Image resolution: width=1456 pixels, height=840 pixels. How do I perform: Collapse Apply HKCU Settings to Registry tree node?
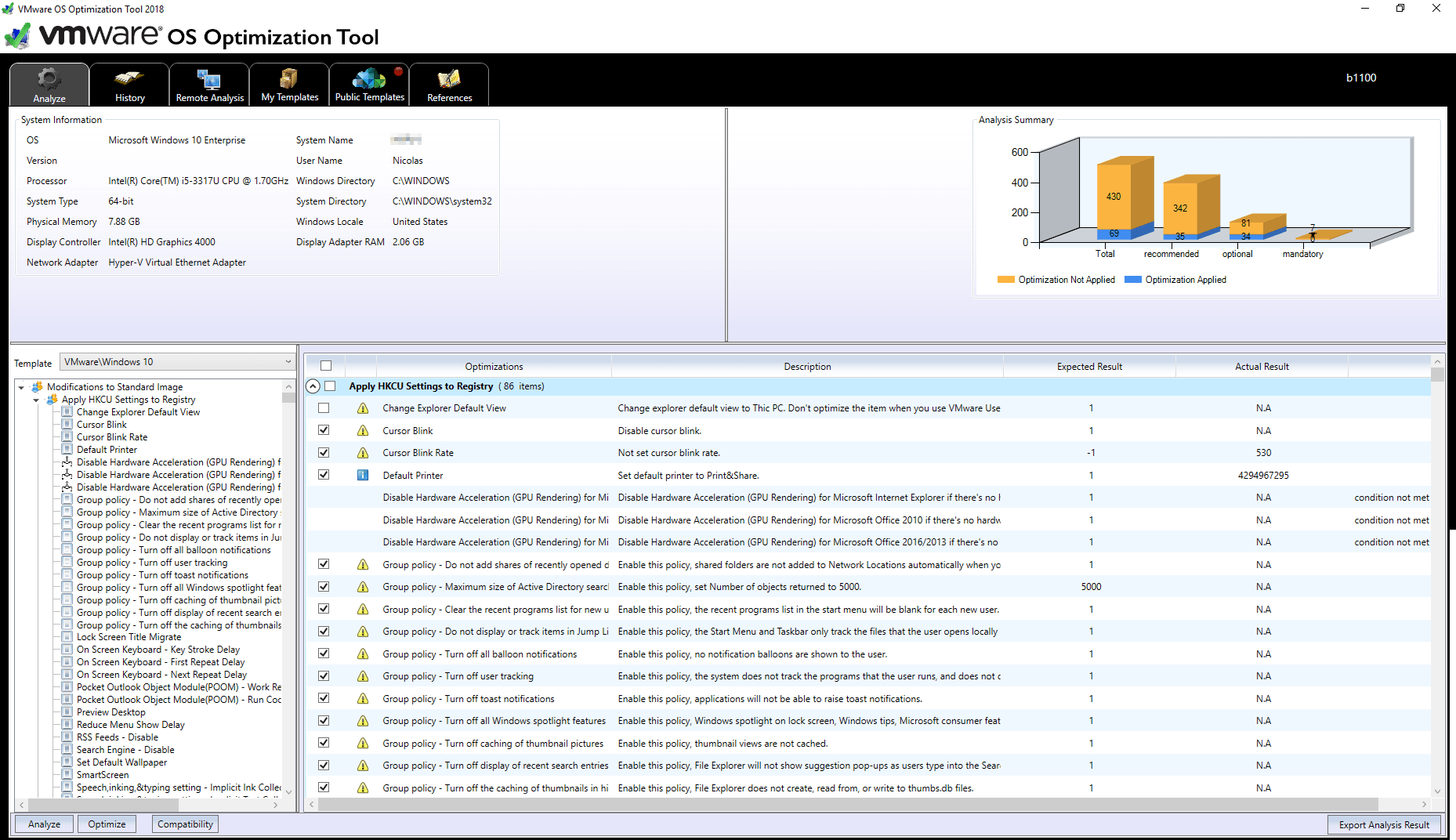click(x=36, y=400)
